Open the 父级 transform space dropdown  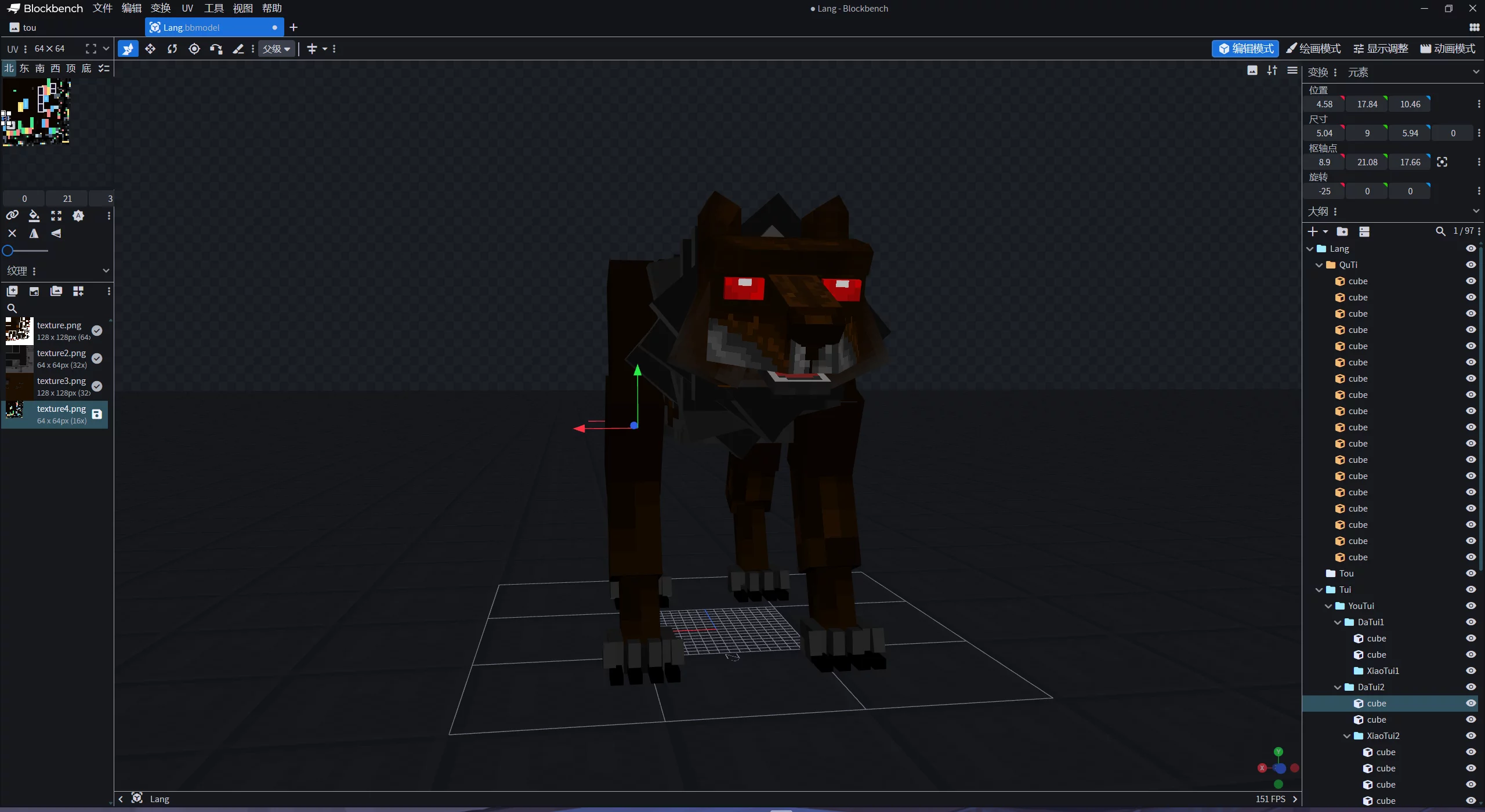pyautogui.click(x=276, y=49)
